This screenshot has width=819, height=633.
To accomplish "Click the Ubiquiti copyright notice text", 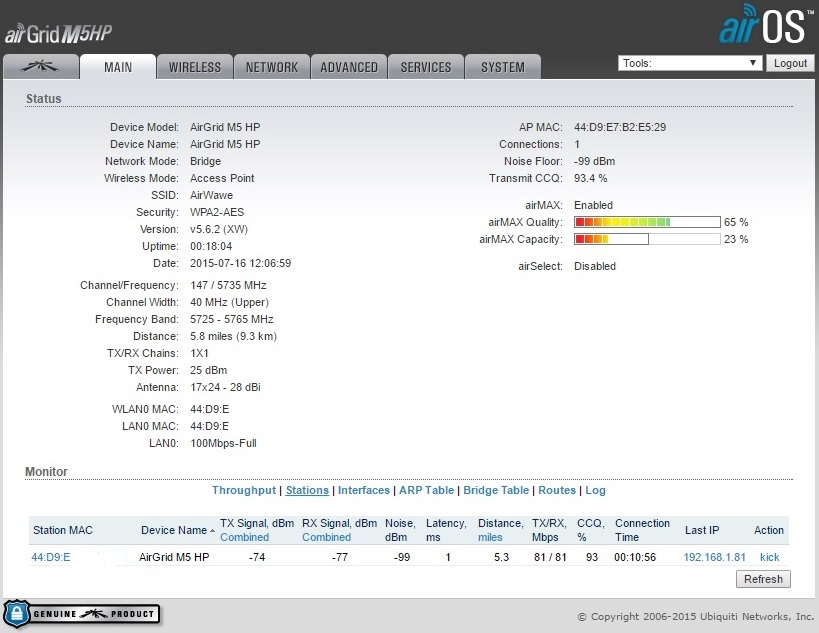I will pos(696,616).
